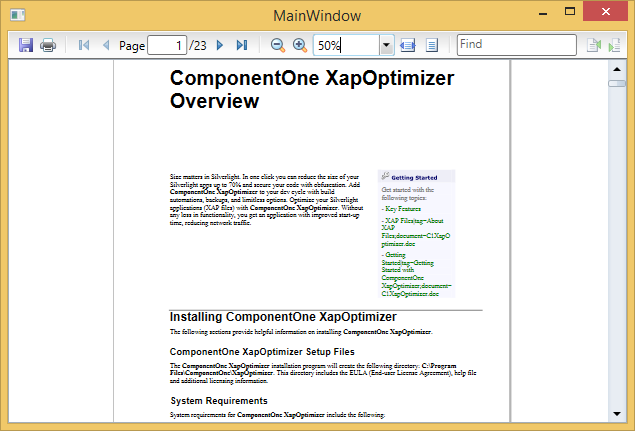This screenshot has height=431, width=635.
Task: Fit the page to width
Action: coord(408,45)
